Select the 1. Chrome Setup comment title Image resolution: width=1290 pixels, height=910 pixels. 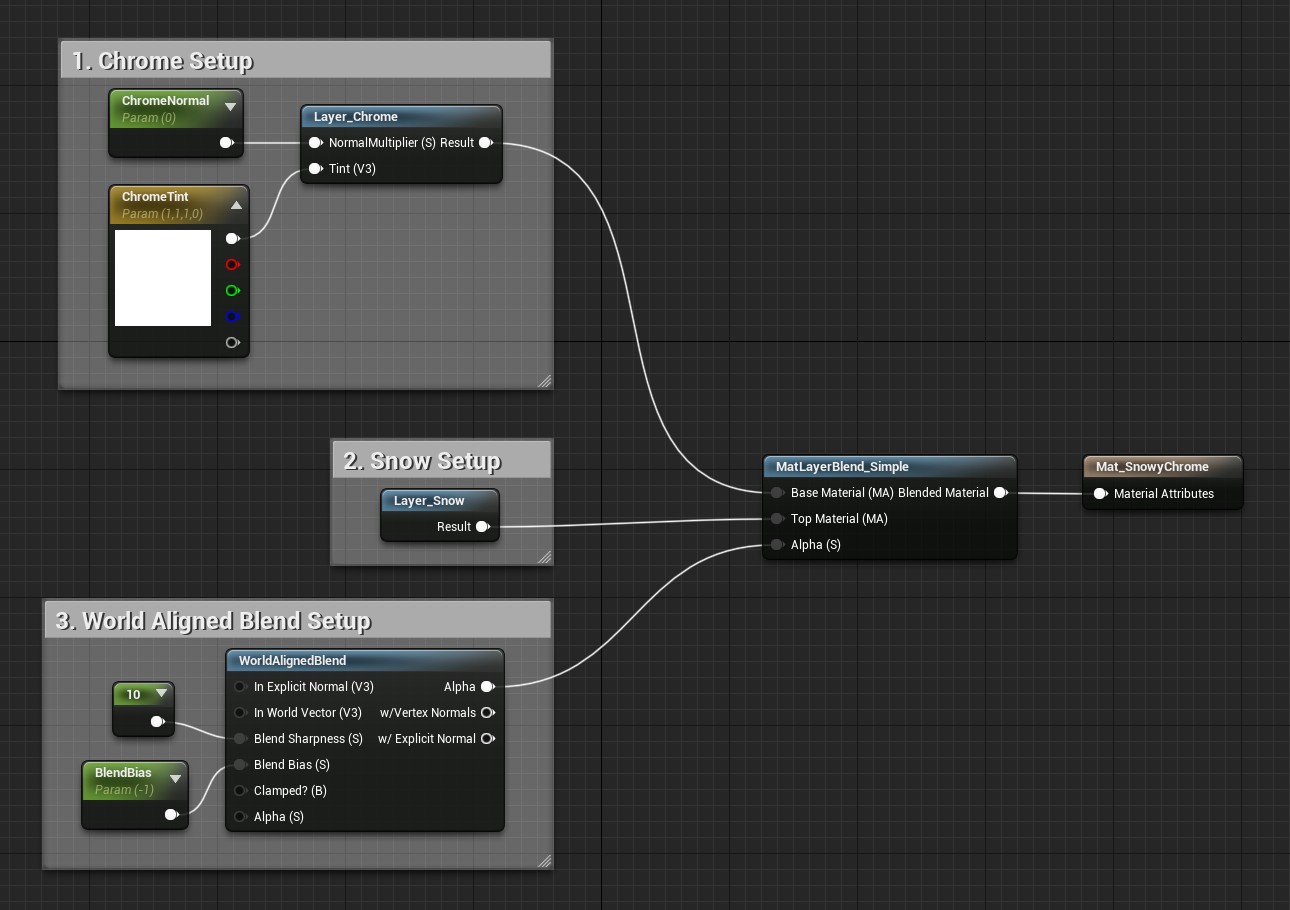(162, 61)
